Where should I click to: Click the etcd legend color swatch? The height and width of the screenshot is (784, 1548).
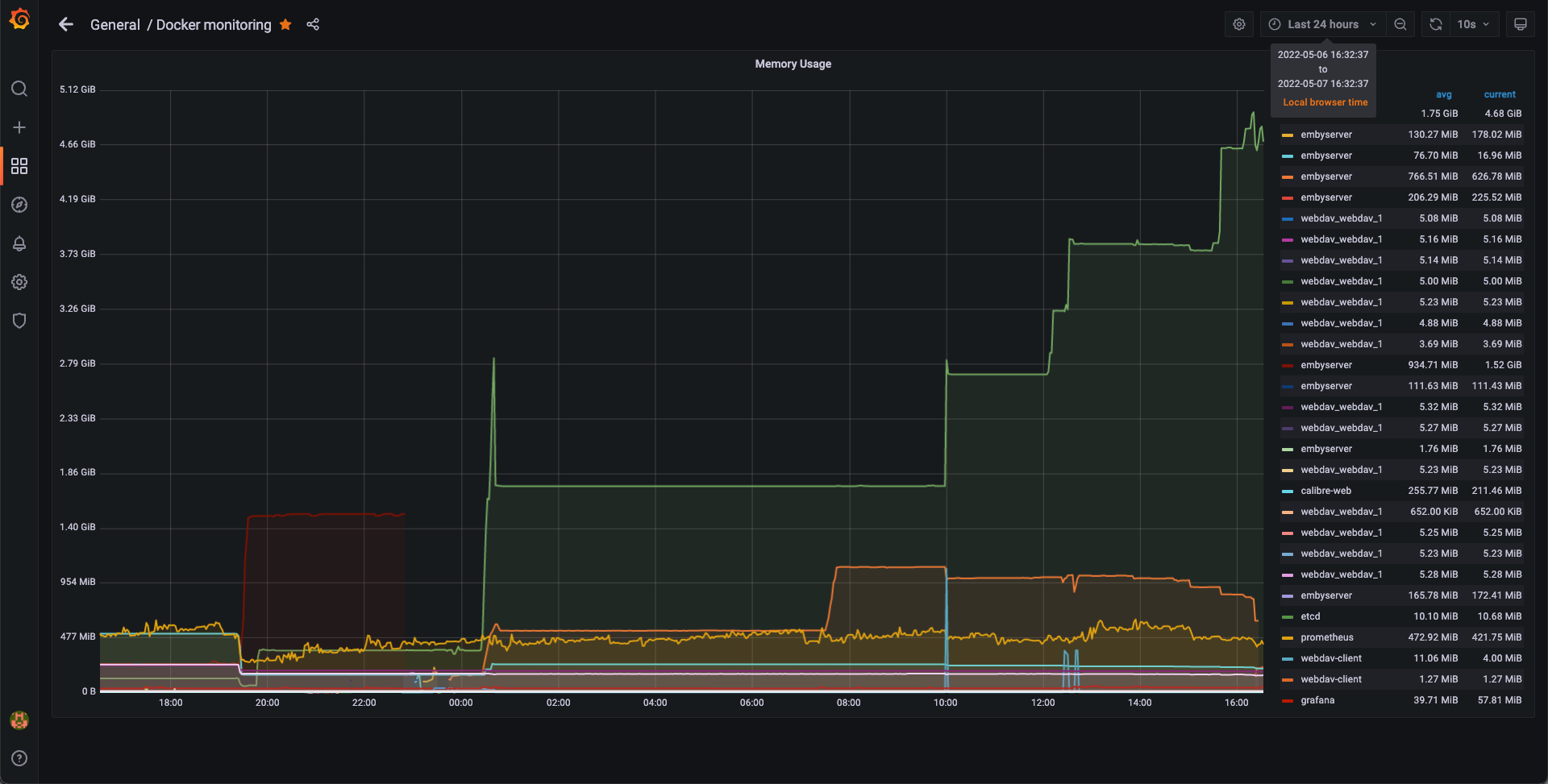click(1288, 617)
